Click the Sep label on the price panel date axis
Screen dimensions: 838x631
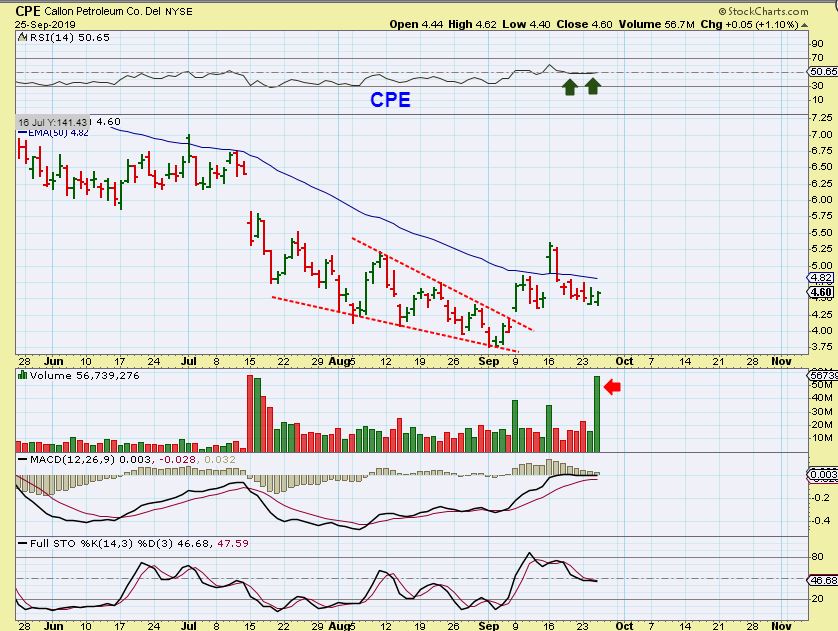pyautogui.click(x=488, y=361)
